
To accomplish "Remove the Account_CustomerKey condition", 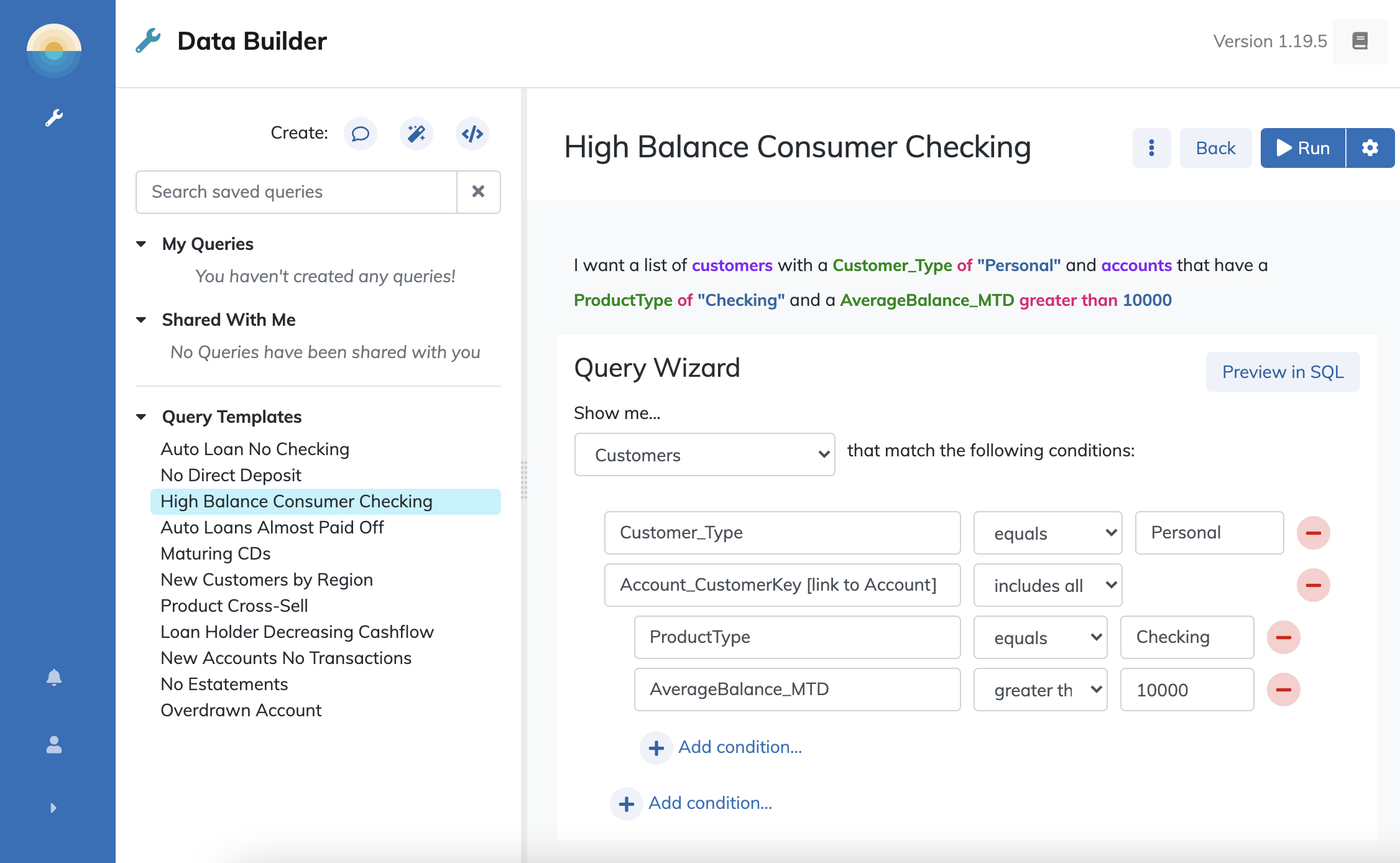I will [x=1314, y=585].
